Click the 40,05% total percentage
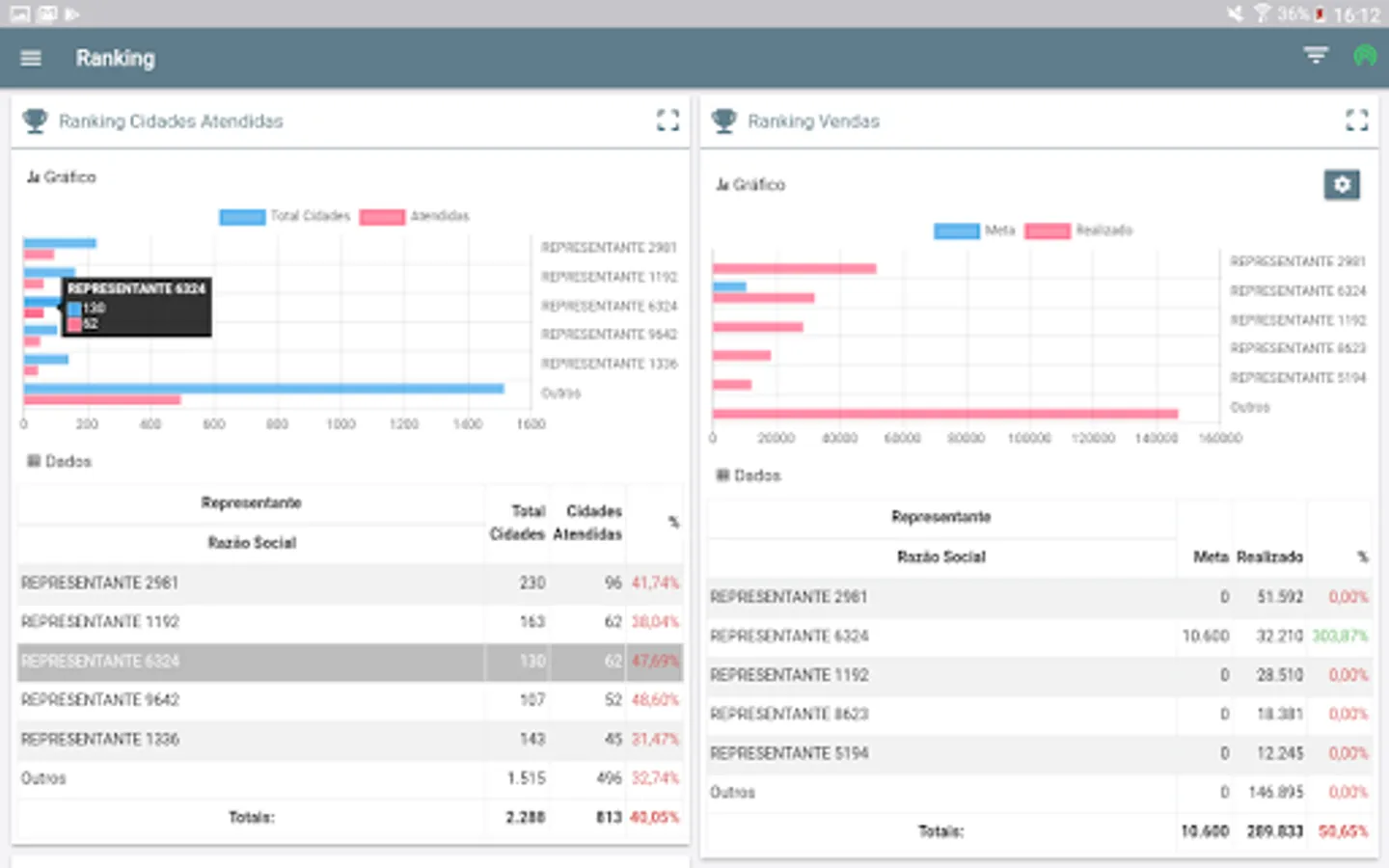Image resolution: width=1389 pixels, height=868 pixels. 654,818
